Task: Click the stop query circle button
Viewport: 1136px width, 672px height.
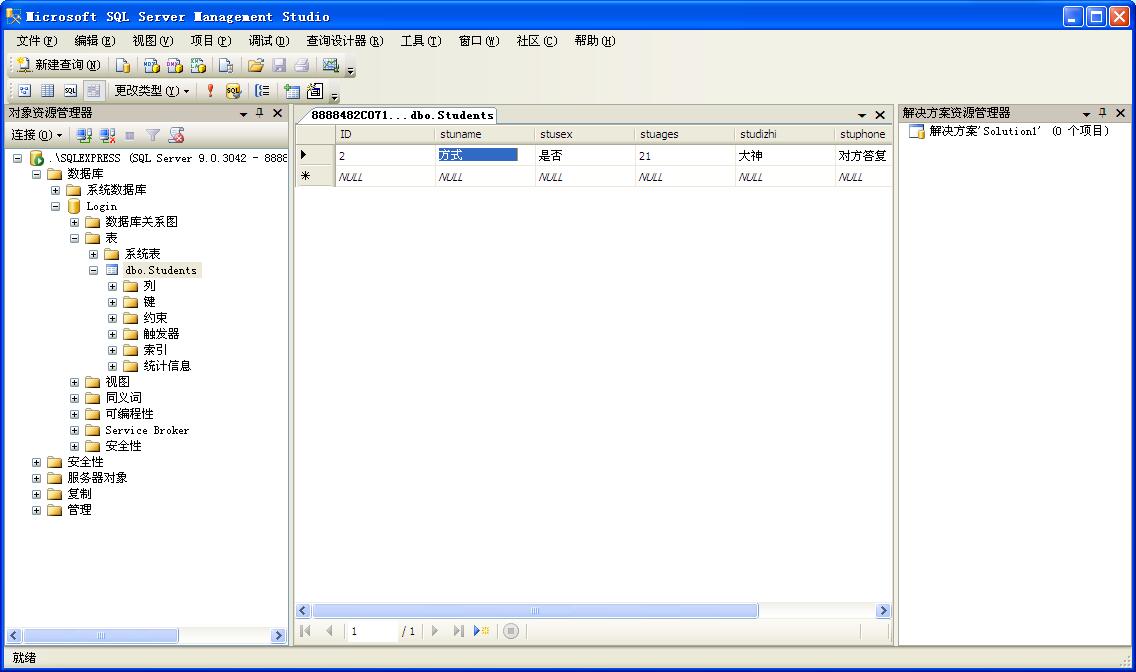Action: (511, 631)
